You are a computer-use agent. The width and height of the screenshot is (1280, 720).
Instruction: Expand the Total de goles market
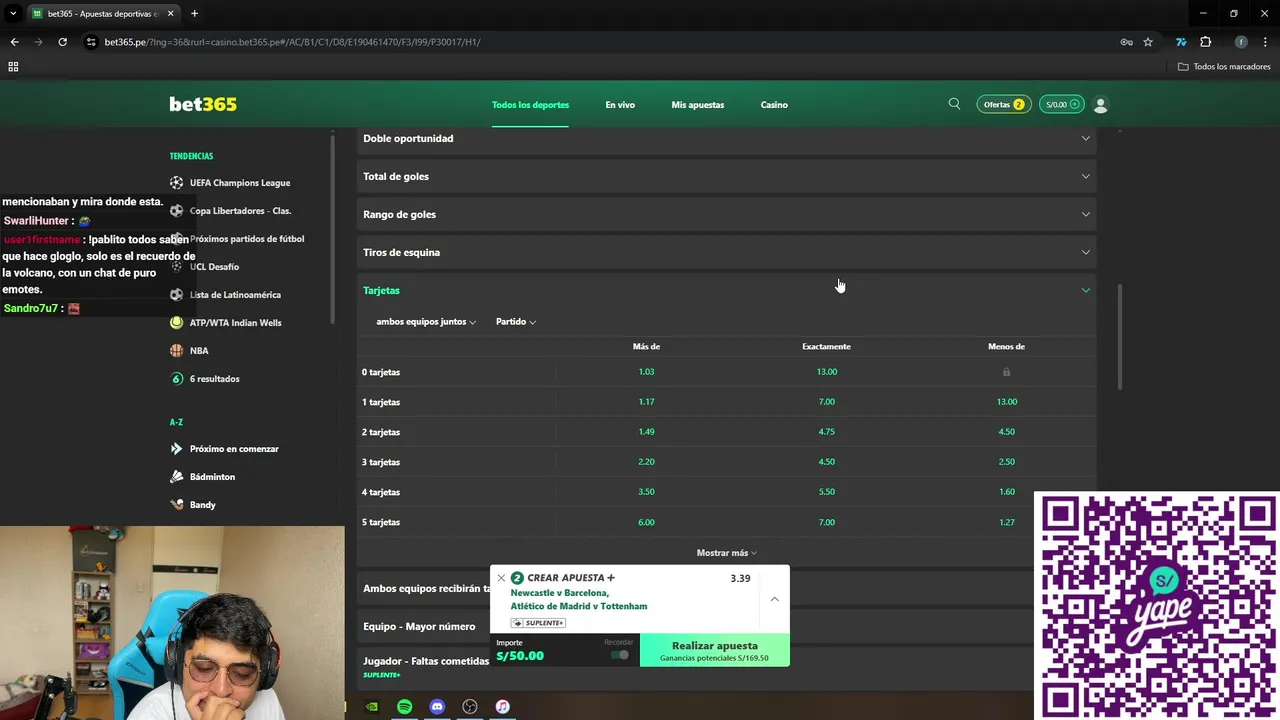point(726,176)
